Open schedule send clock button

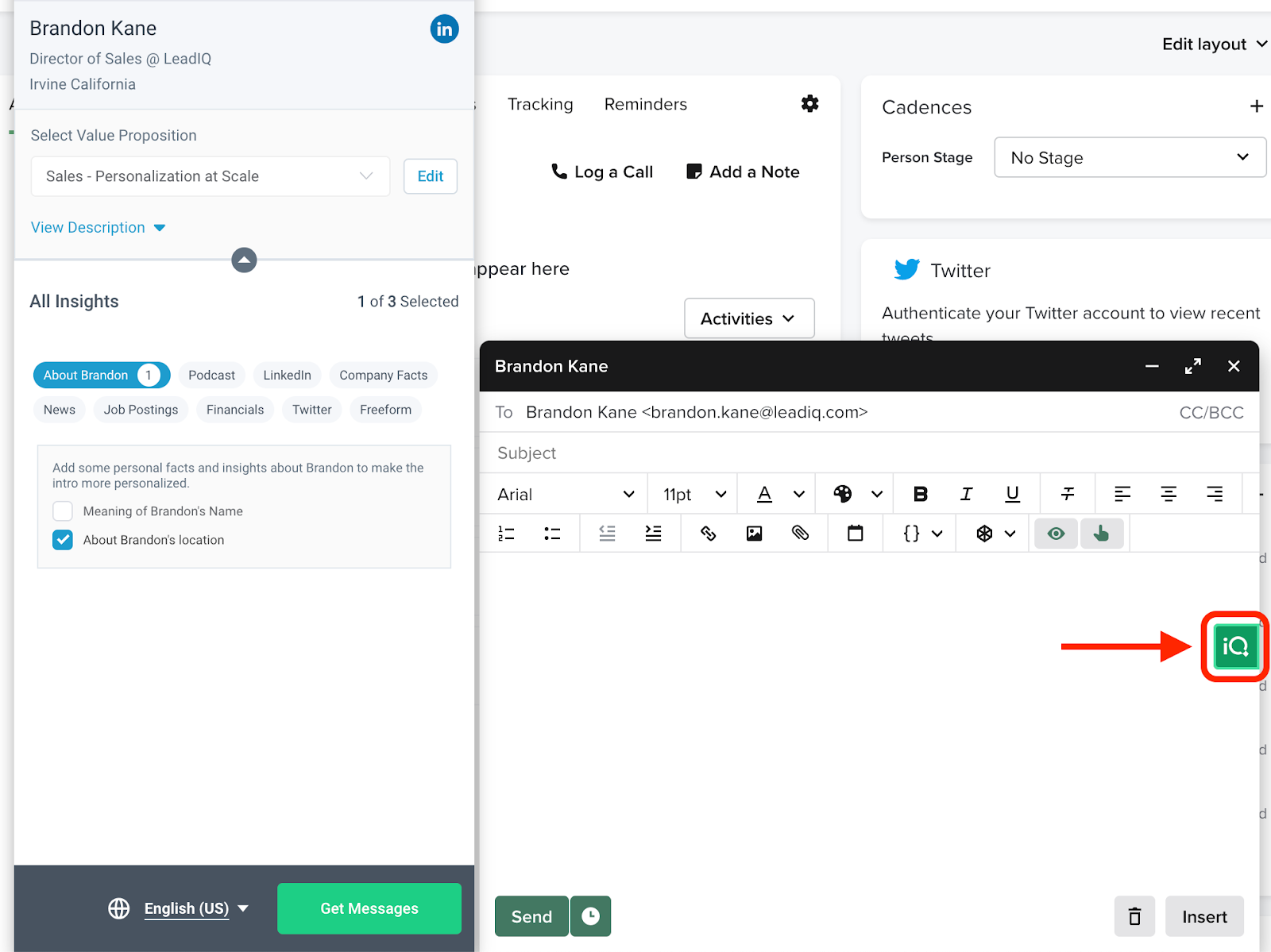point(590,916)
